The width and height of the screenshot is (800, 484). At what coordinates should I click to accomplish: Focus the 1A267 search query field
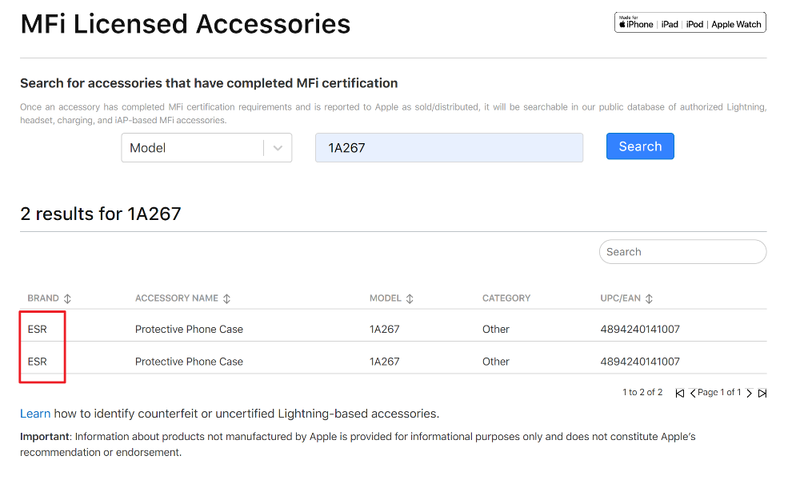pyautogui.click(x=449, y=148)
